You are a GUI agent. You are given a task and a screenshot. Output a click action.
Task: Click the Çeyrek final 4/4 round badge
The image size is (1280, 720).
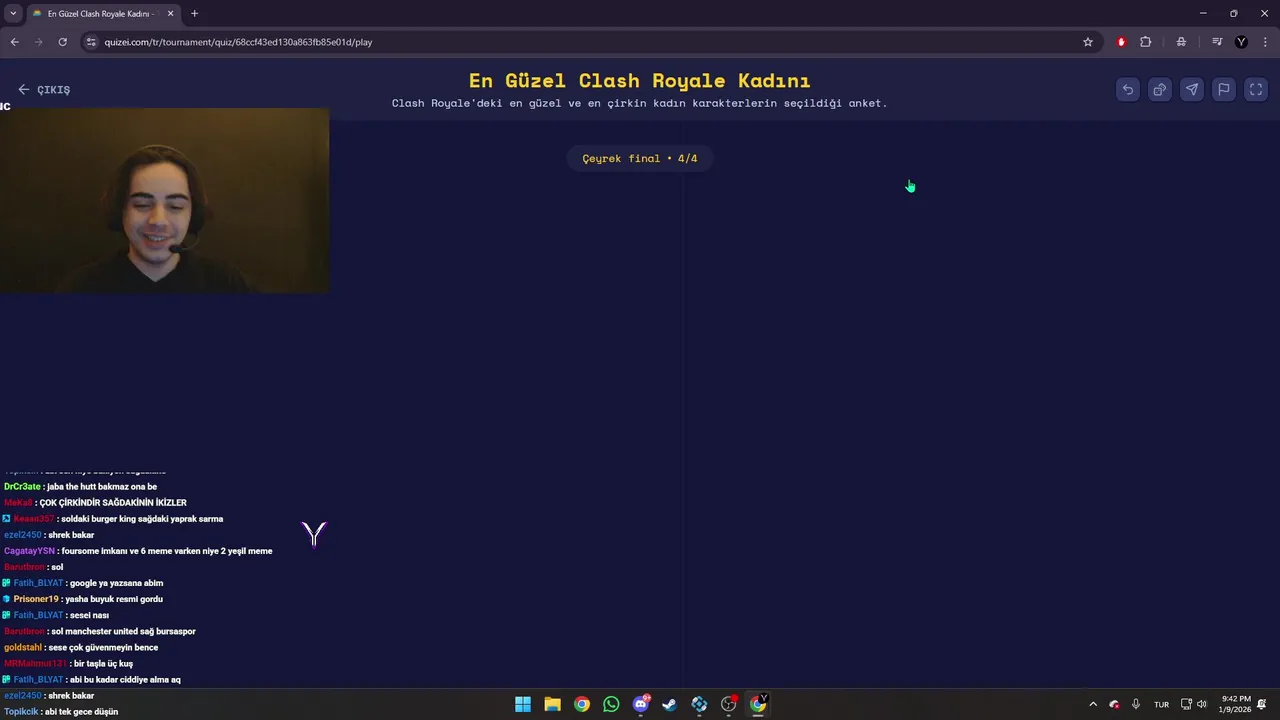coord(640,158)
